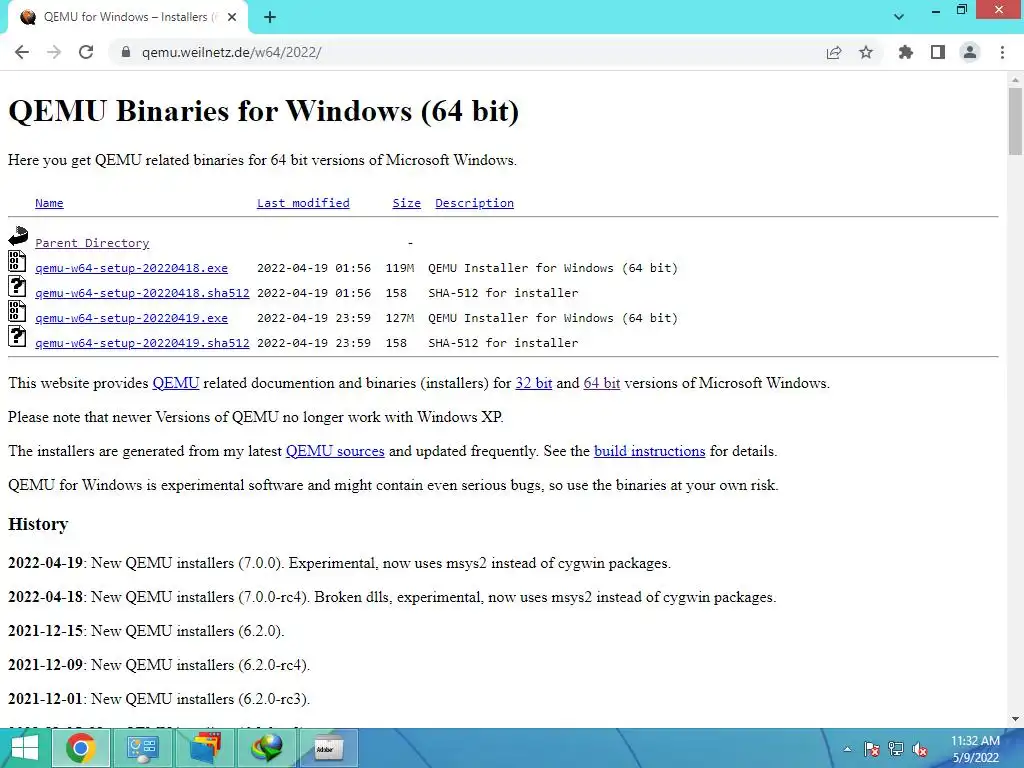Click the 2022-04-19 history date
The width and height of the screenshot is (1024, 768).
(x=45, y=563)
